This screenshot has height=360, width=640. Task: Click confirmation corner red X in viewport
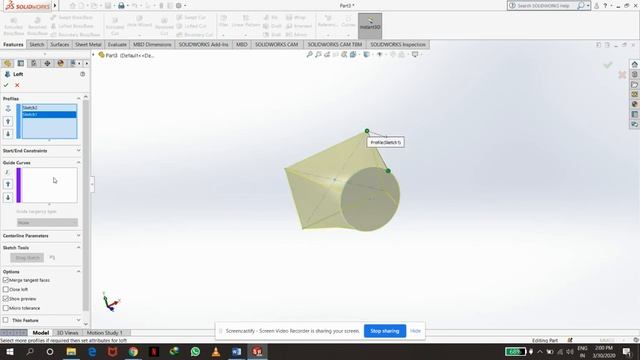(622, 75)
